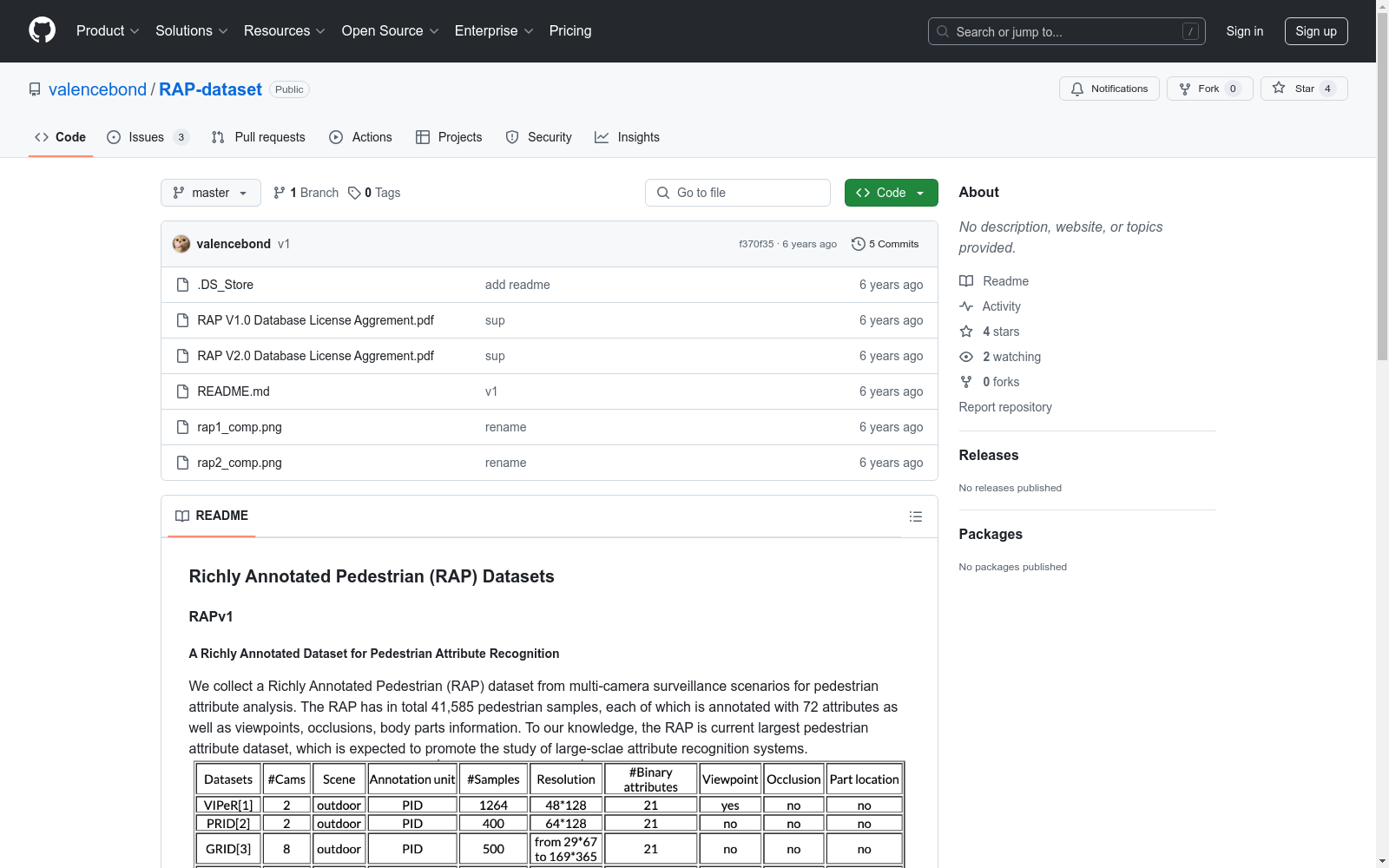The height and width of the screenshot is (868, 1389).
Task: Open the 2 watching link
Action: [1011, 357]
